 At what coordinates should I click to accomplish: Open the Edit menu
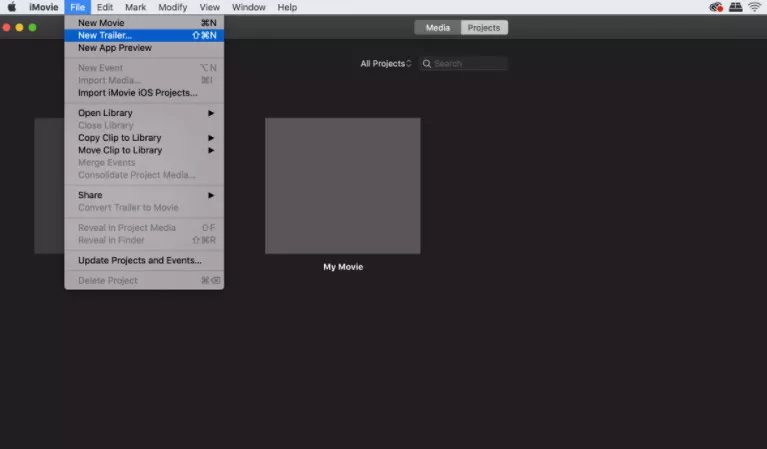click(105, 7)
